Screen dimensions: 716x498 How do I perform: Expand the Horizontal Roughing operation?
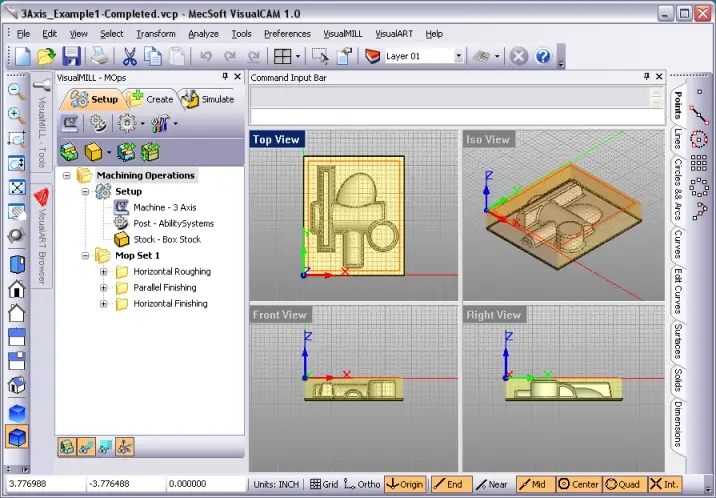coord(104,272)
